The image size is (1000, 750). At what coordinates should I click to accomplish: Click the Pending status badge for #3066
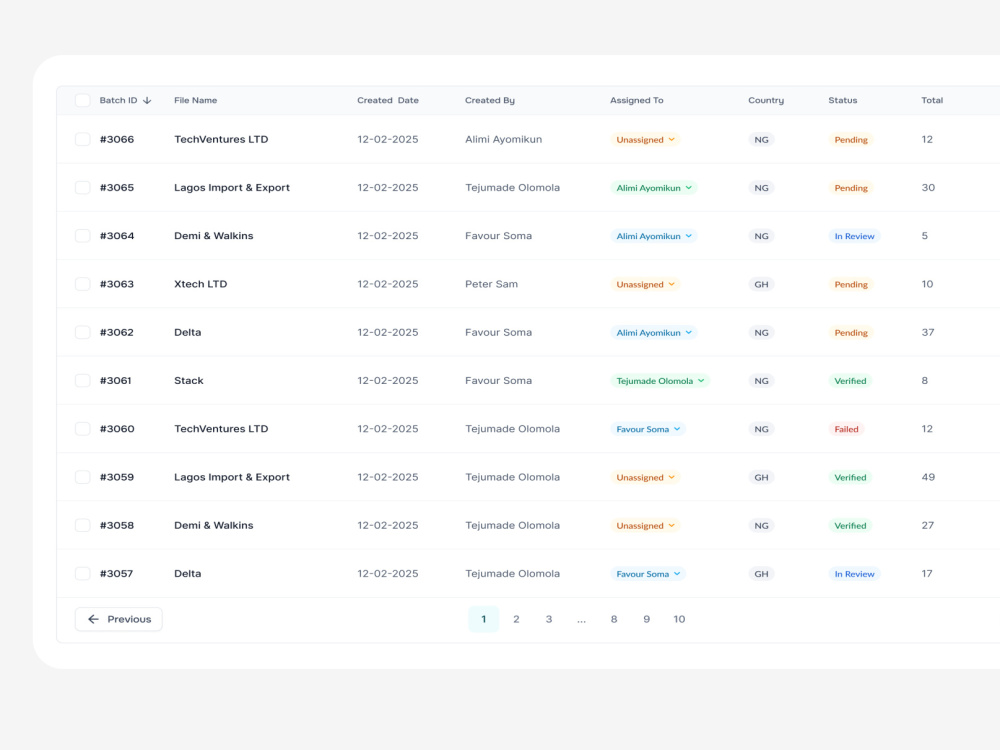coord(851,140)
